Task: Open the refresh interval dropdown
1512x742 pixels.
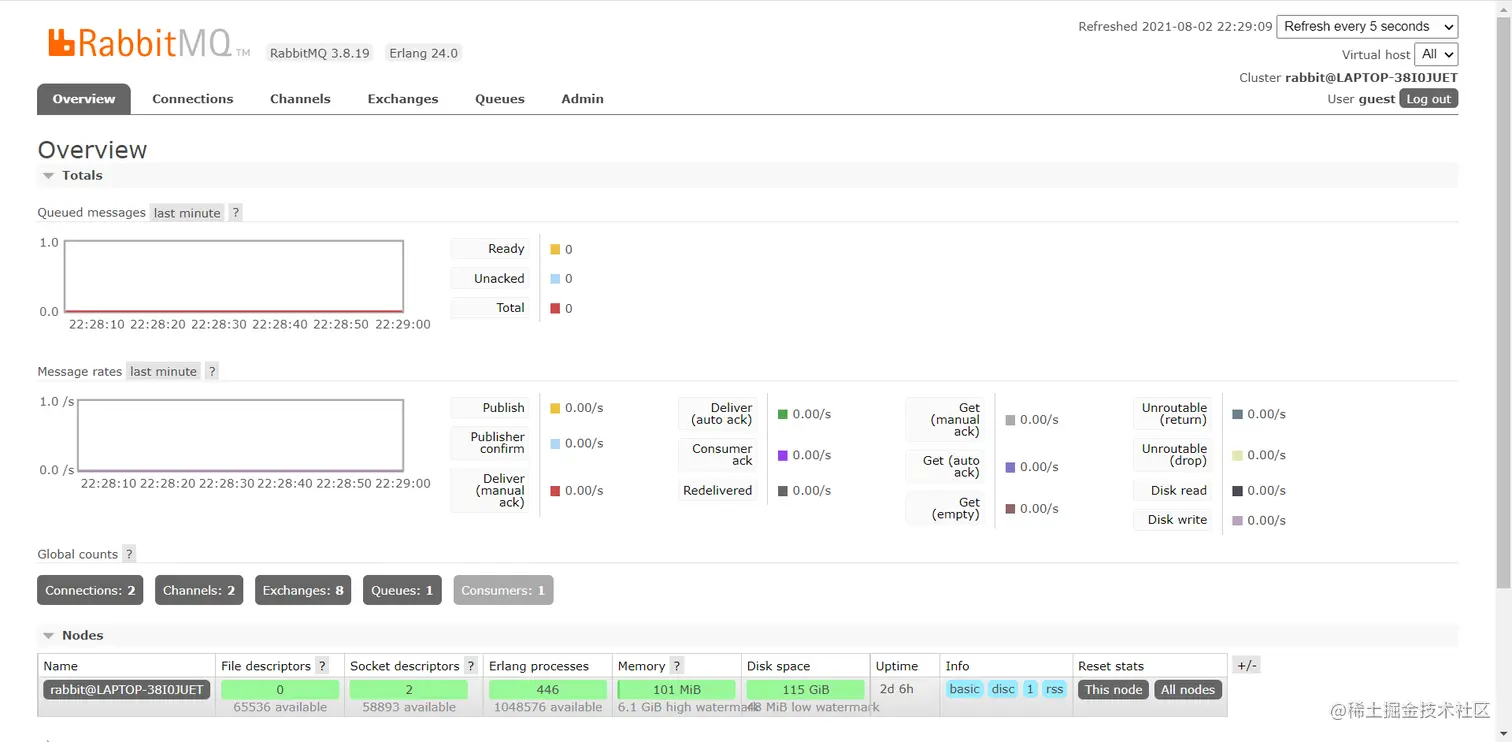Action: pyautogui.click(x=1367, y=27)
